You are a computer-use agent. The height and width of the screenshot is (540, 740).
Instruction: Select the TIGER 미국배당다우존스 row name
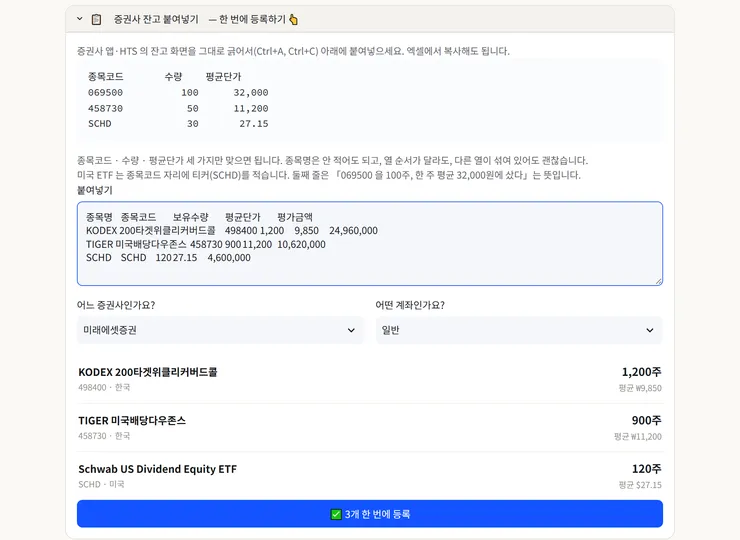[132, 420]
